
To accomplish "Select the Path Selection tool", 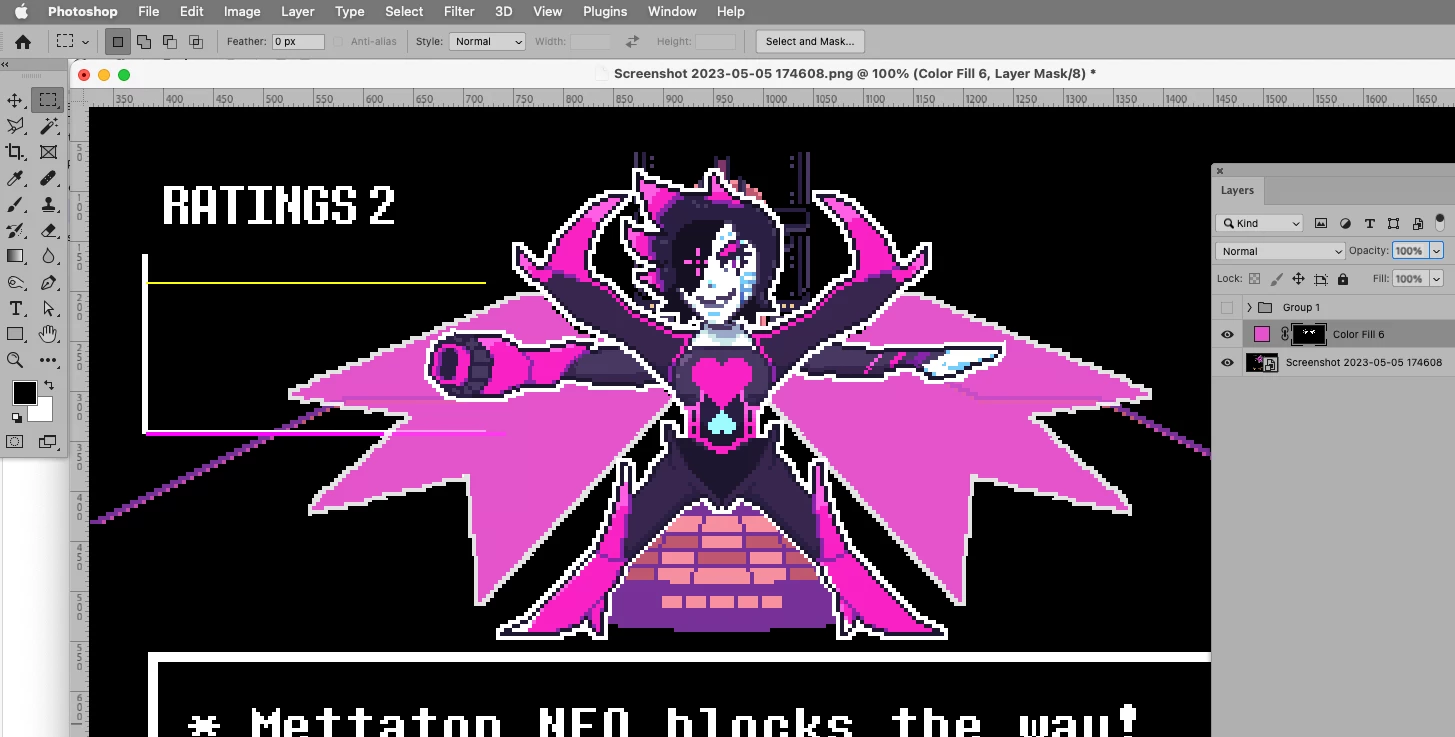I will click(x=48, y=308).
